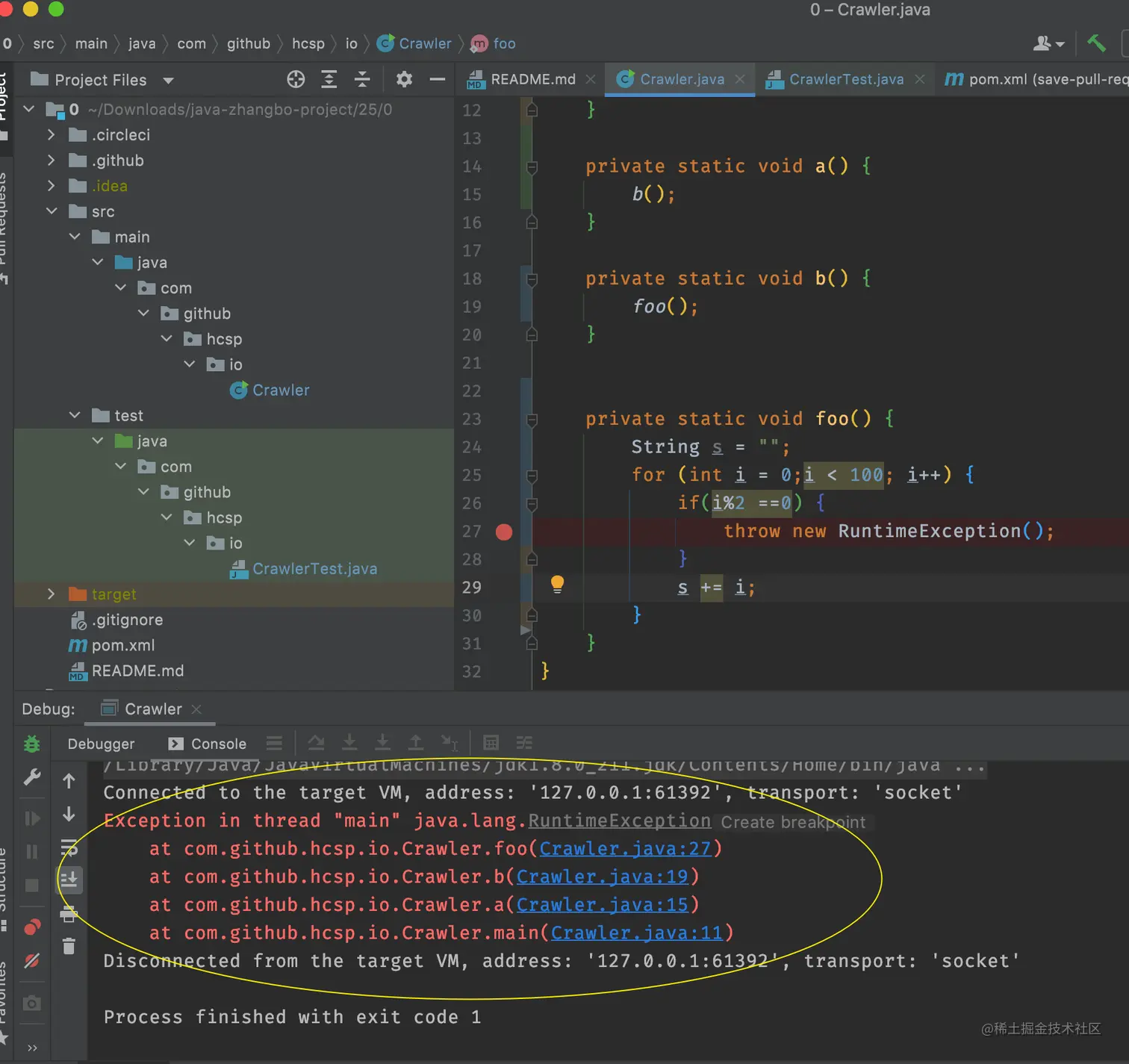The height and width of the screenshot is (1064, 1129).
Task: Open the Crawler.java:27 stack trace link
Action: coord(625,849)
